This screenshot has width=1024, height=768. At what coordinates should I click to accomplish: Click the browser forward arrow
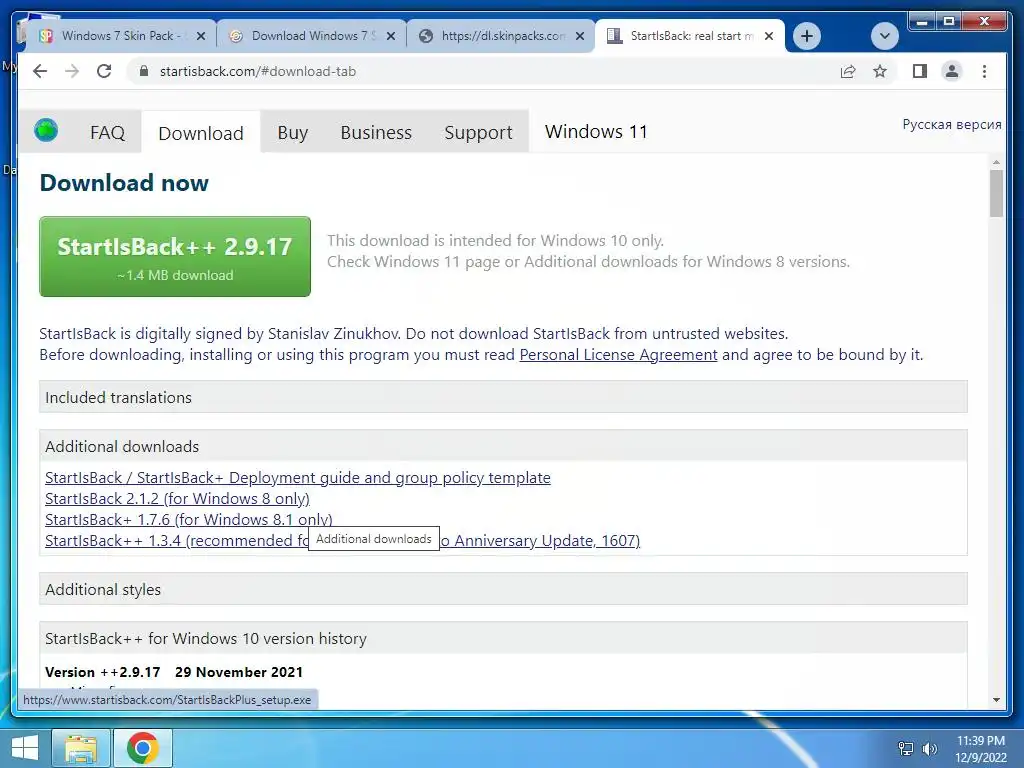point(72,71)
